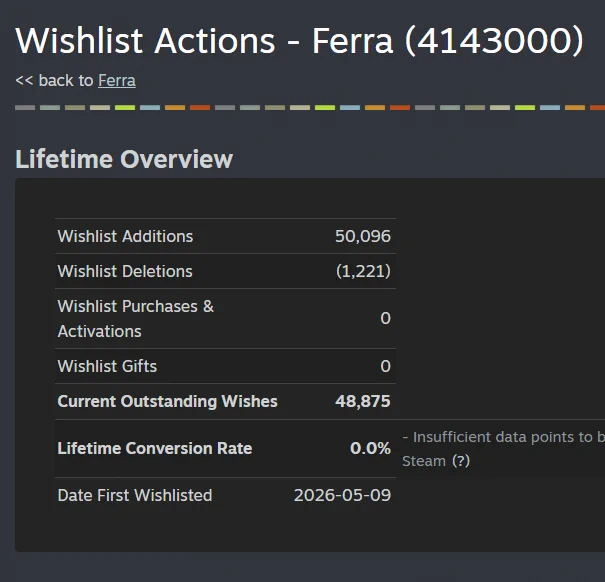This screenshot has width=605, height=582.
Task: Click the Purchases & Activations value 0
Action: point(385,318)
